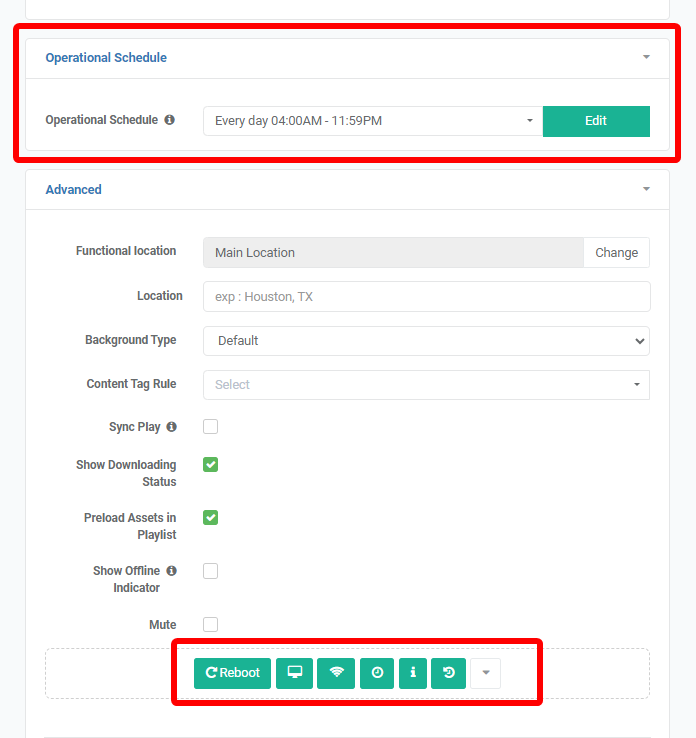Enable the Sync Play checkbox
The width and height of the screenshot is (696, 738).
pyautogui.click(x=210, y=426)
